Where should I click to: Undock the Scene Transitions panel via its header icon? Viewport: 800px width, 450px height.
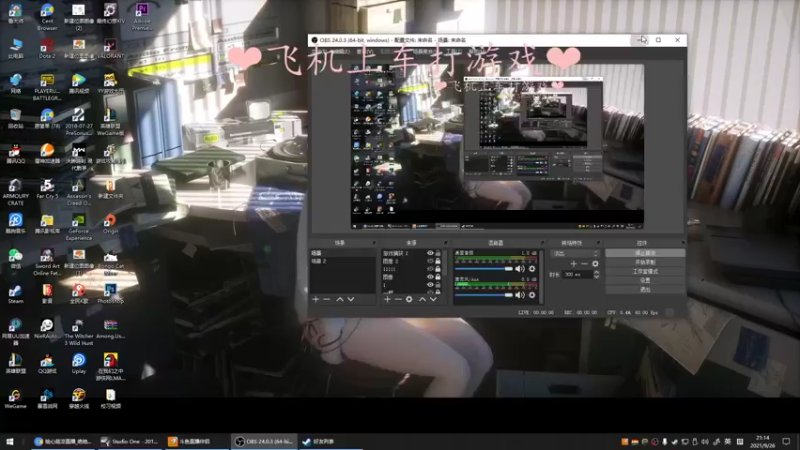(x=598, y=243)
